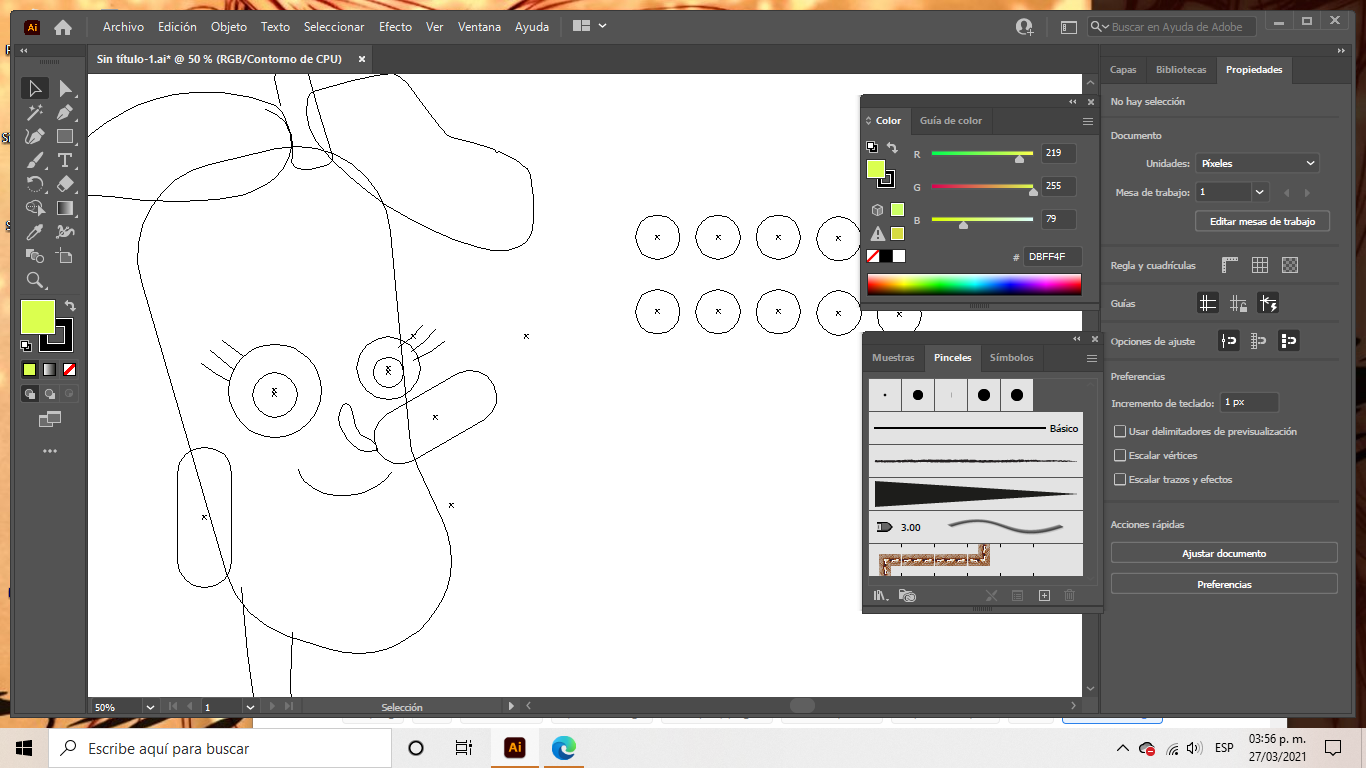Enable 'Escalar trazos y efectos'
This screenshot has width=1366, height=768.
tap(1120, 479)
